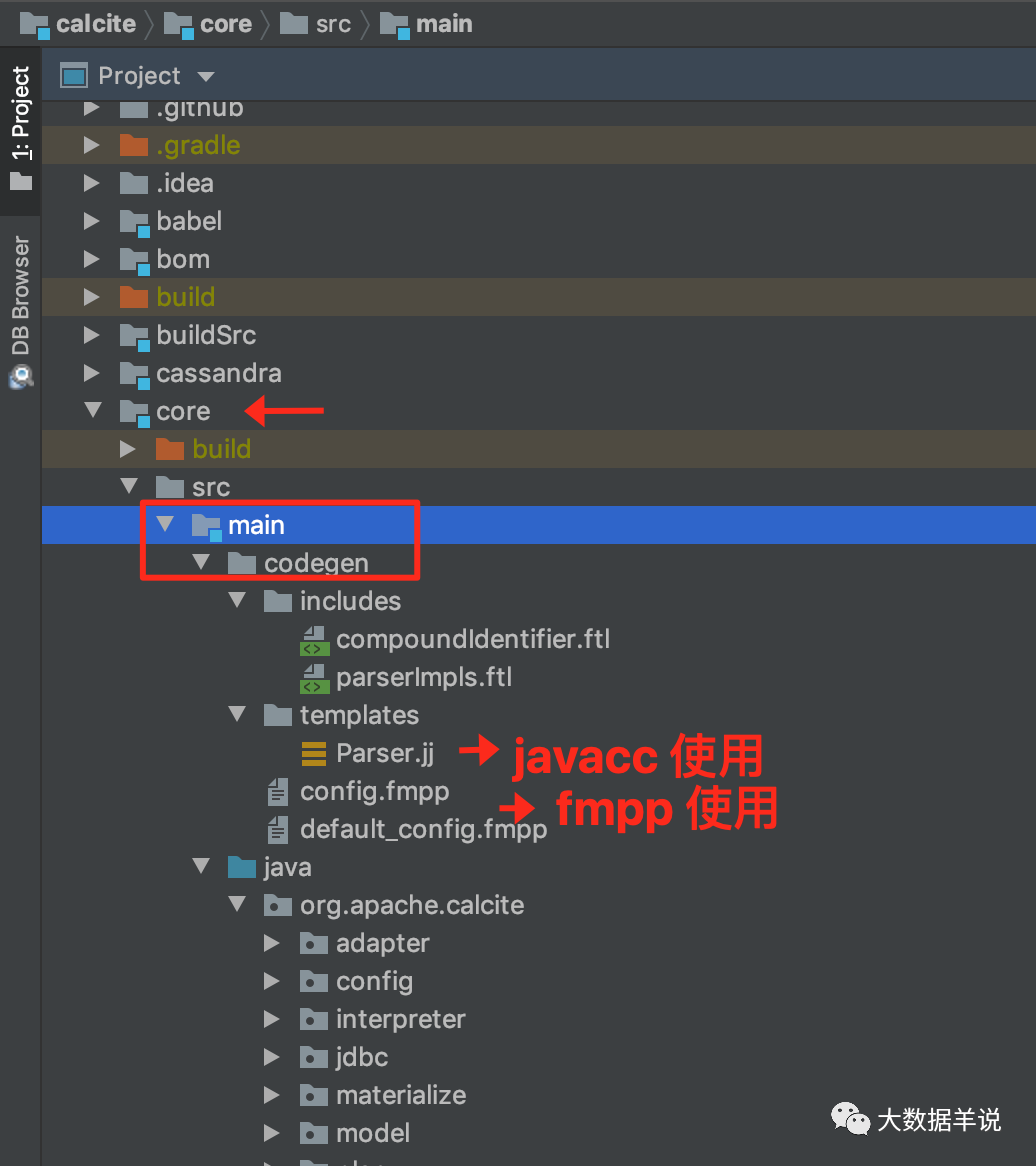Image resolution: width=1036 pixels, height=1166 pixels.
Task: Collapse the templates folder
Action: pyautogui.click(x=237, y=714)
